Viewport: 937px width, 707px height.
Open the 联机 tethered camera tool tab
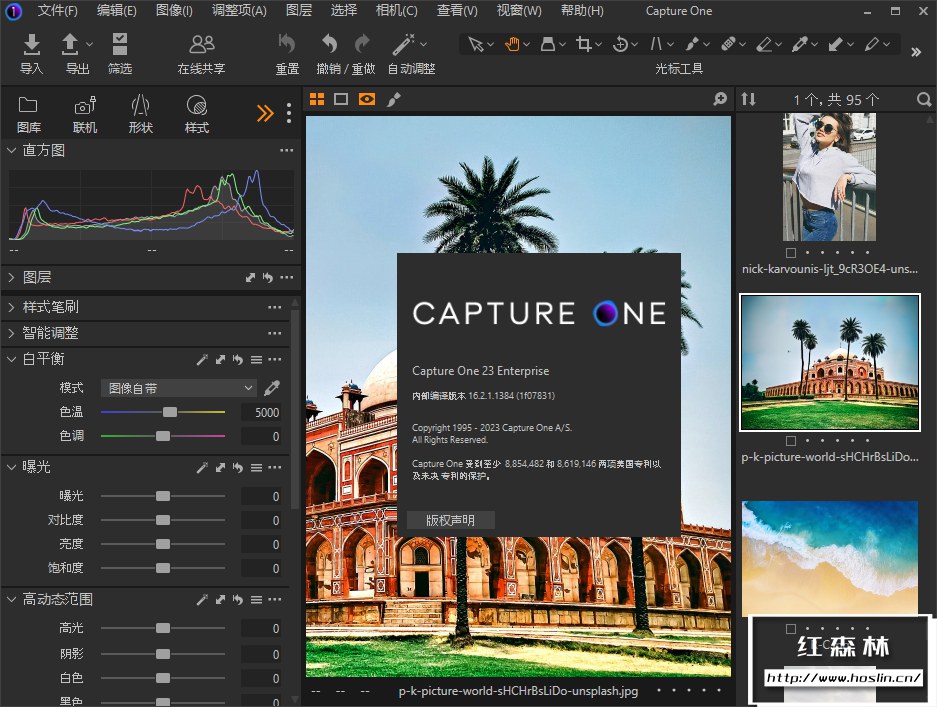(85, 106)
